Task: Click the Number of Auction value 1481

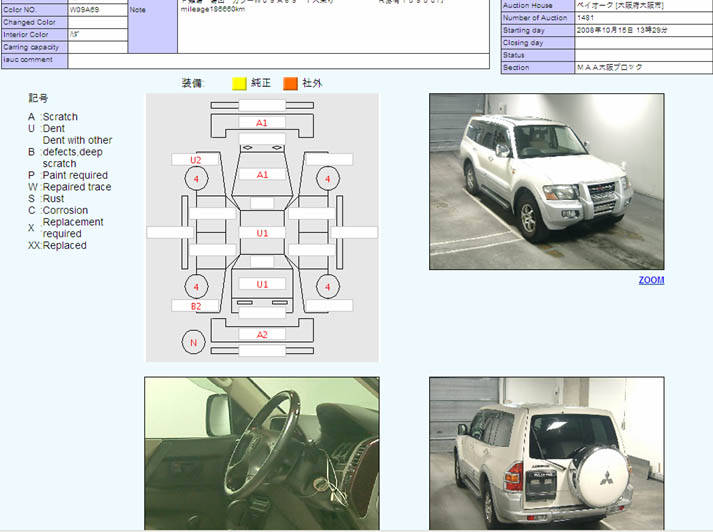Action: tap(585, 18)
